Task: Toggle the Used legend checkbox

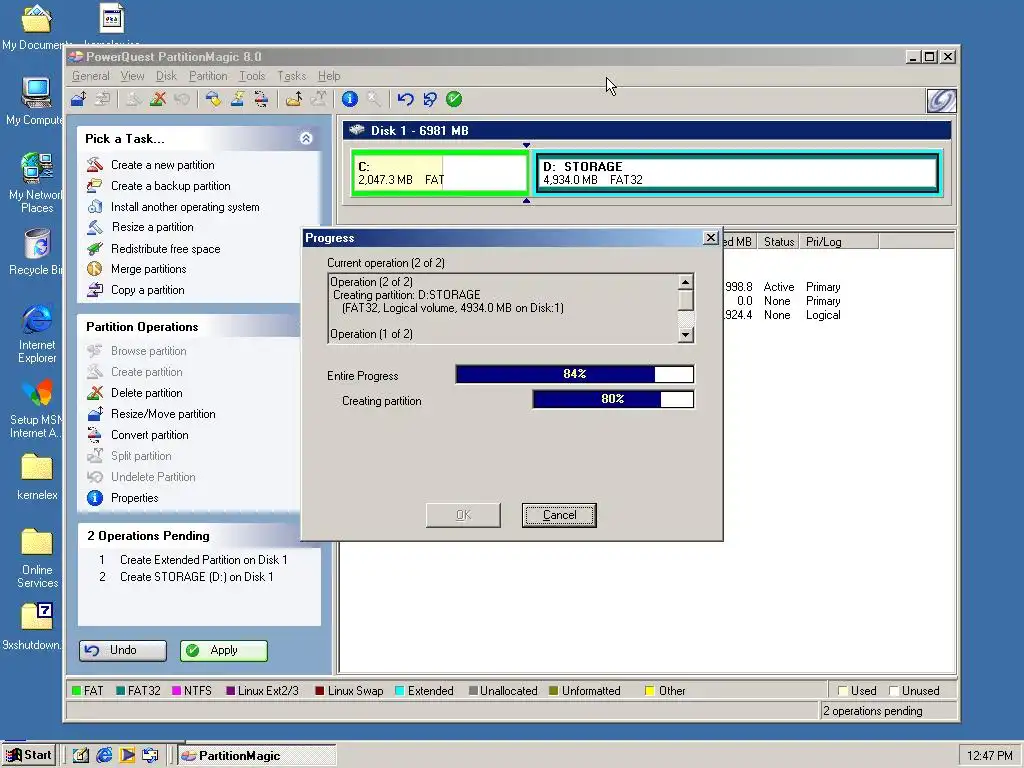Action: point(842,691)
